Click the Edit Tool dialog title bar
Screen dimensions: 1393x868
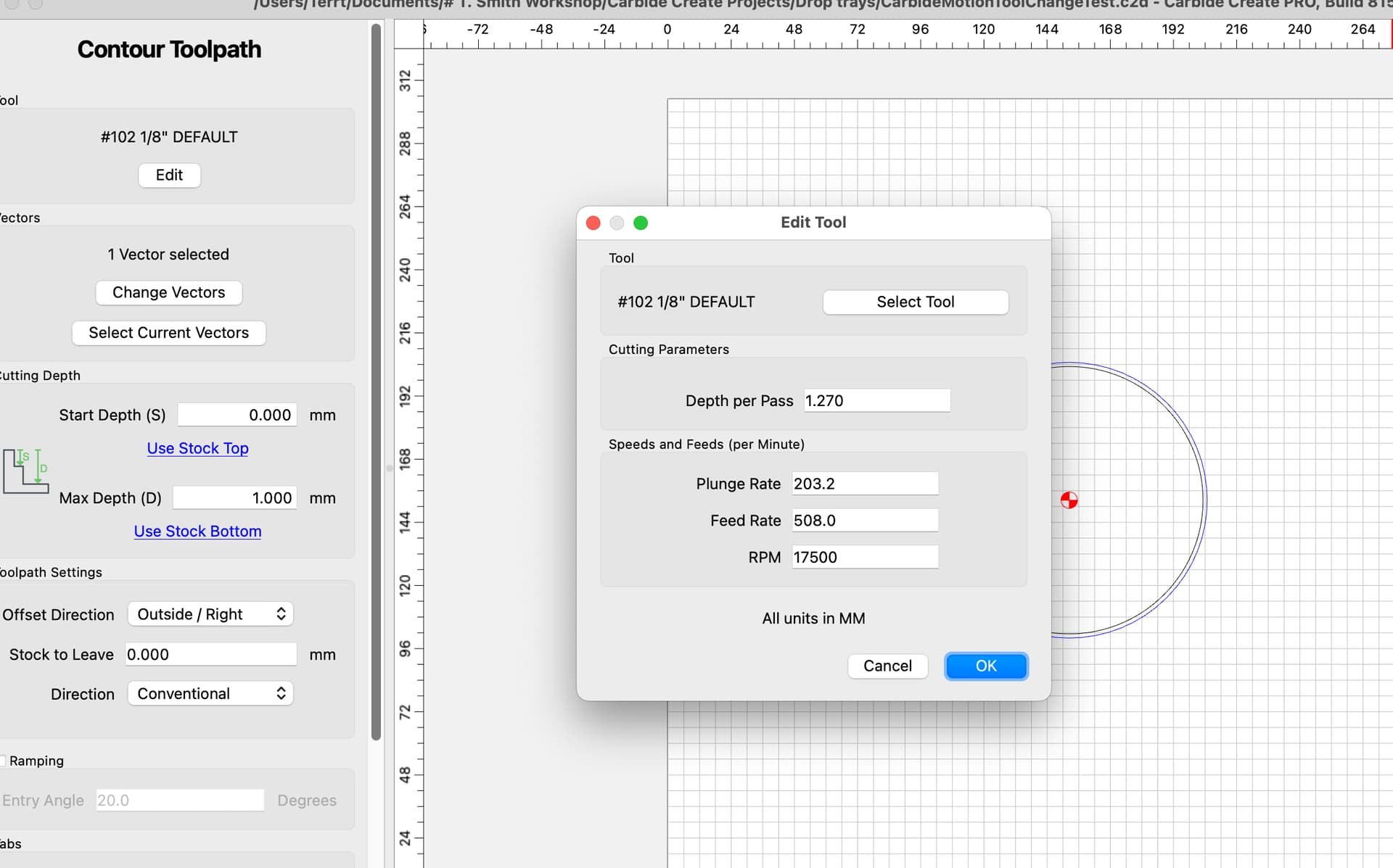click(813, 223)
